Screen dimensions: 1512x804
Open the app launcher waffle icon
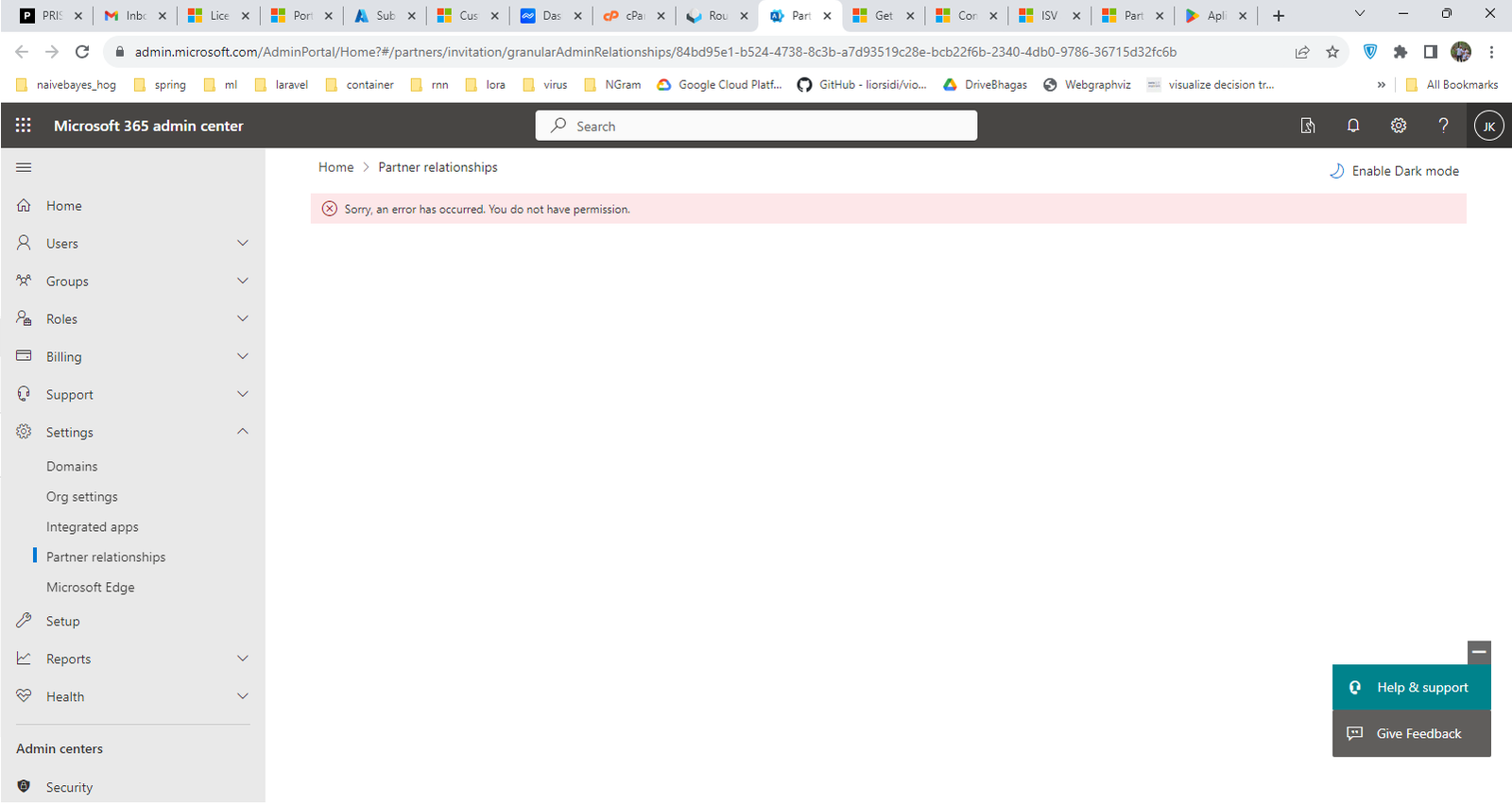pyautogui.click(x=24, y=126)
